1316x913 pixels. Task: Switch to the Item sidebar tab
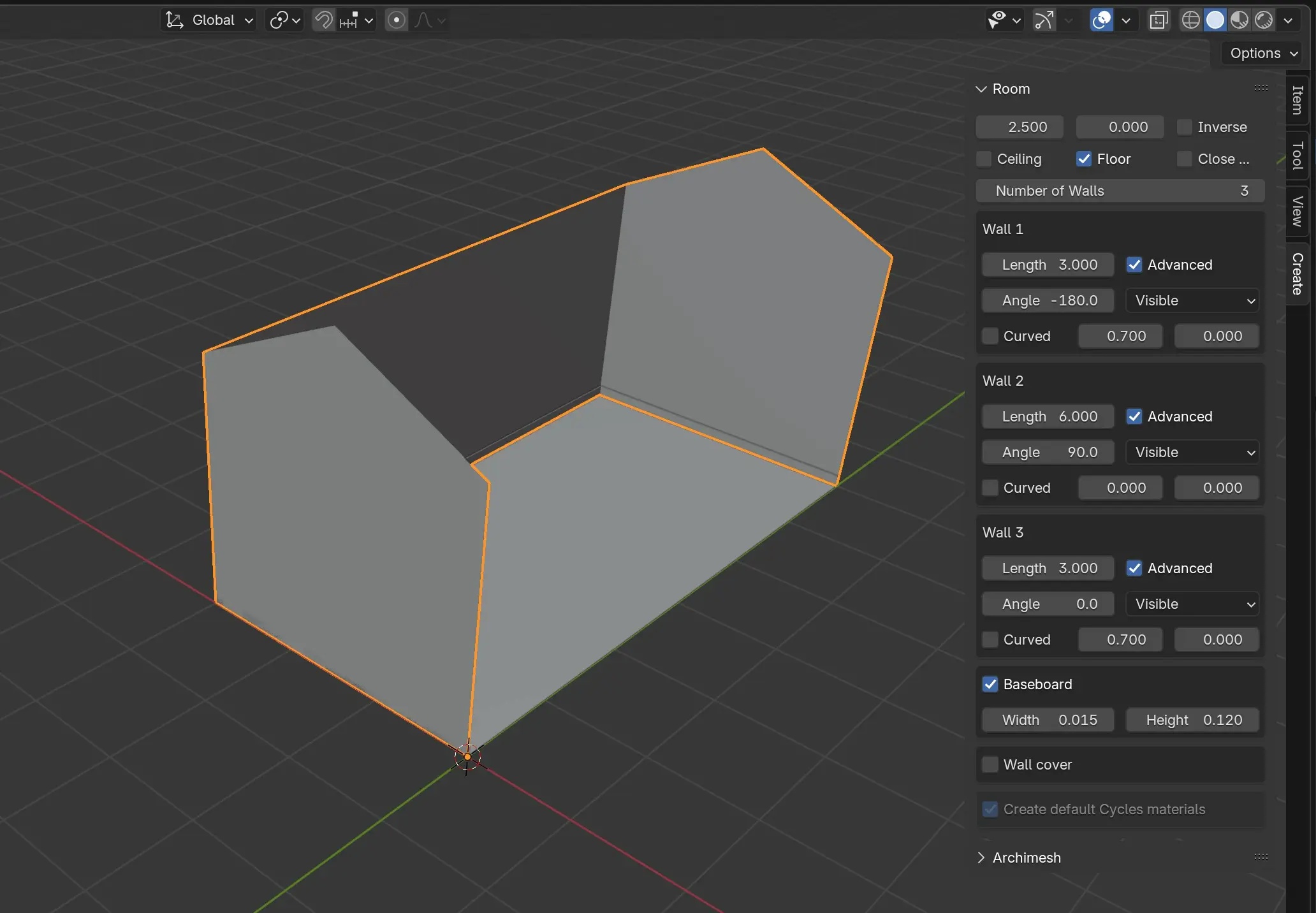click(1298, 100)
